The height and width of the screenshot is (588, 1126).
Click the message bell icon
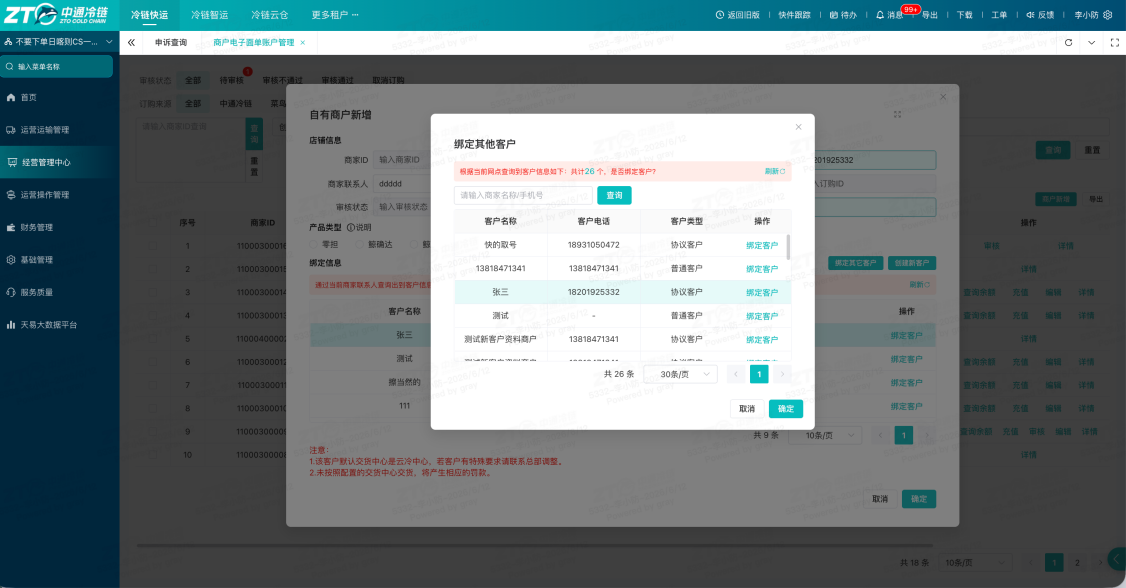click(x=880, y=15)
